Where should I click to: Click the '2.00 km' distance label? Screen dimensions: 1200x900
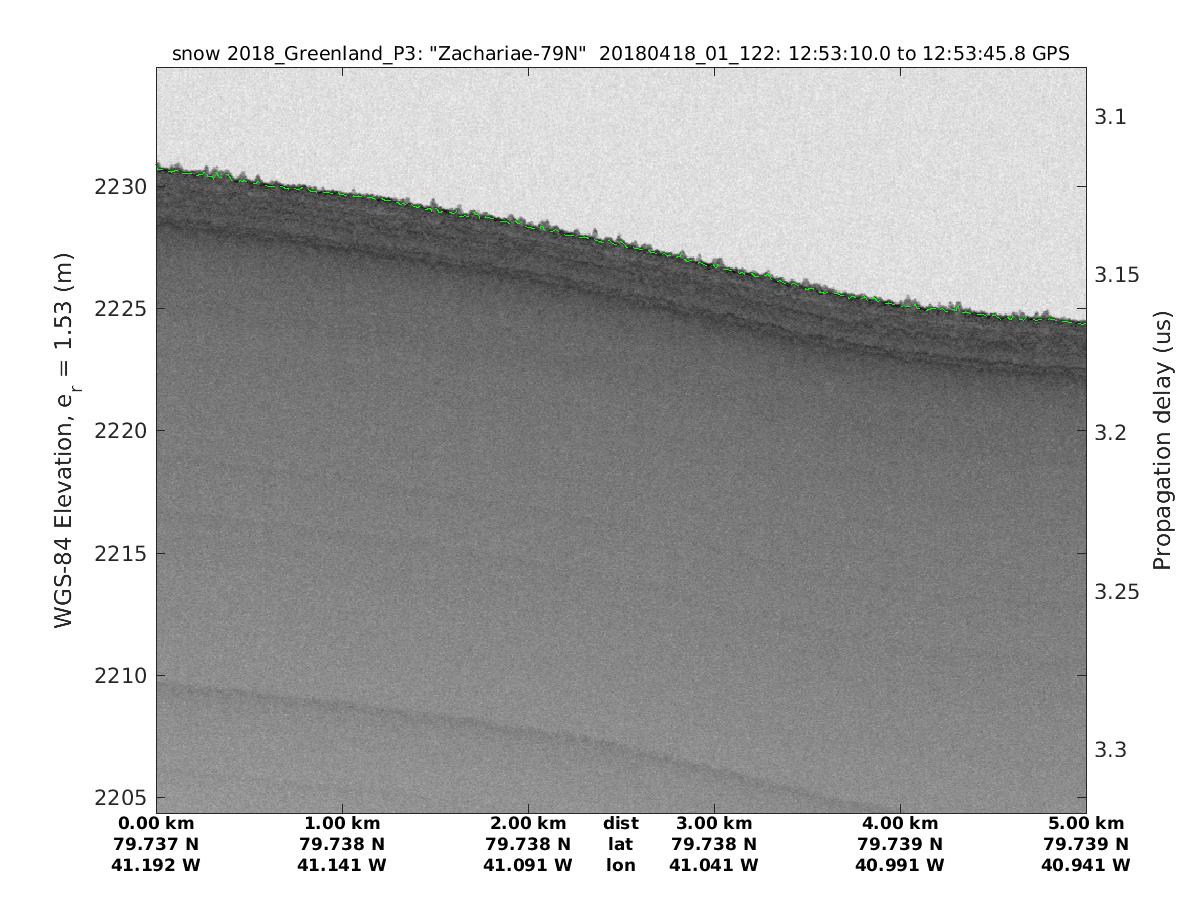pos(528,824)
